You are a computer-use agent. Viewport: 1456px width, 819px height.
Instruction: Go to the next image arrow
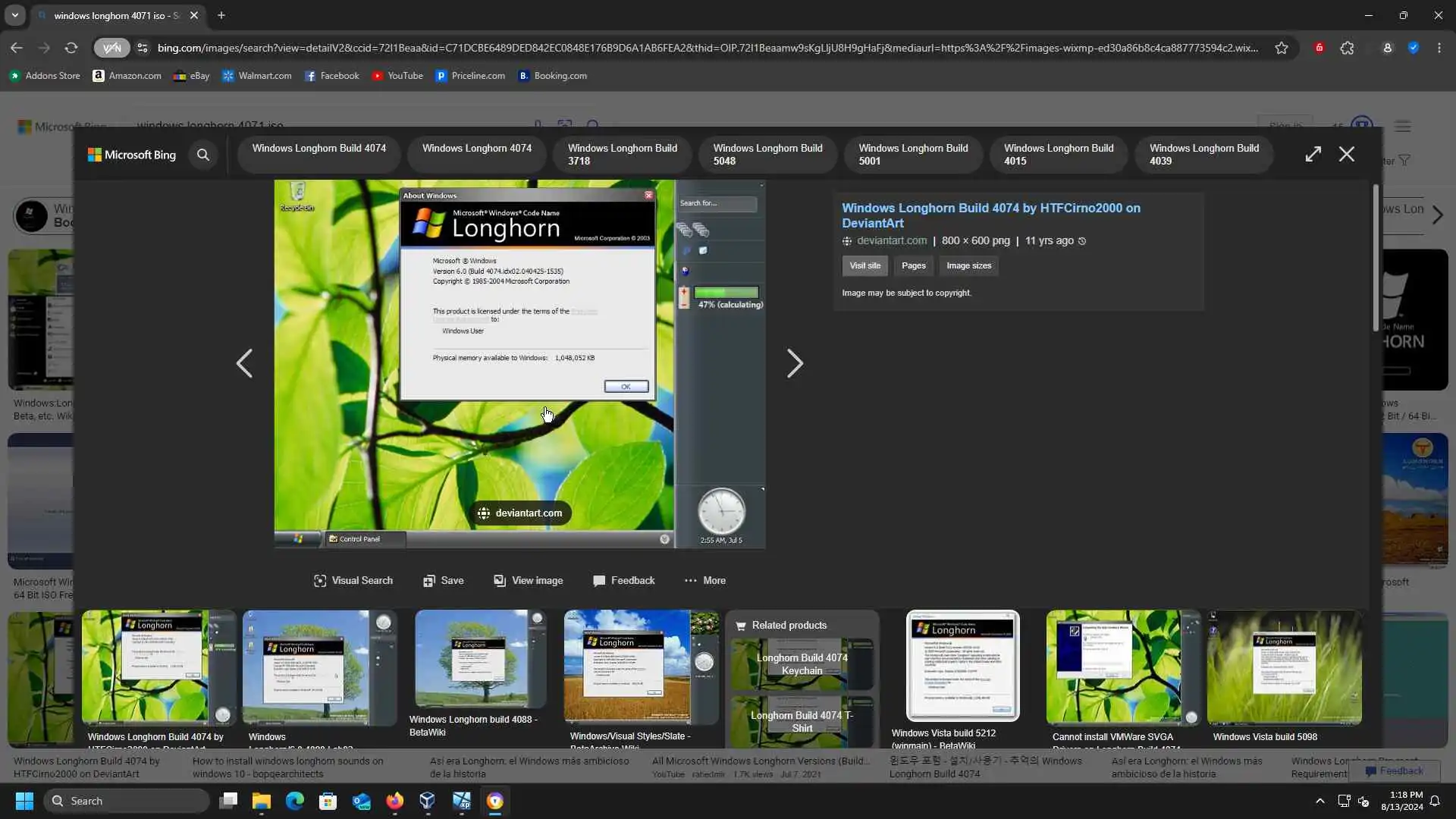click(794, 363)
